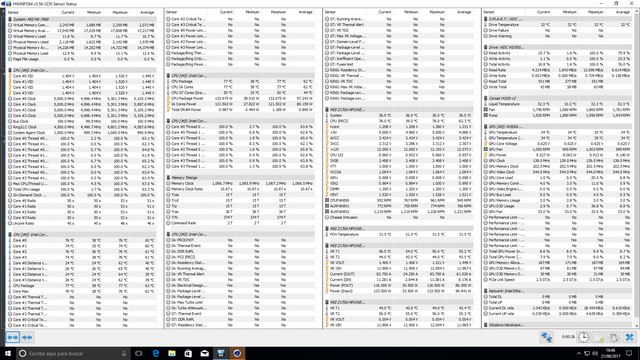
Task: Select the GPU Core Voltage row
Action: (x=558, y=144)
